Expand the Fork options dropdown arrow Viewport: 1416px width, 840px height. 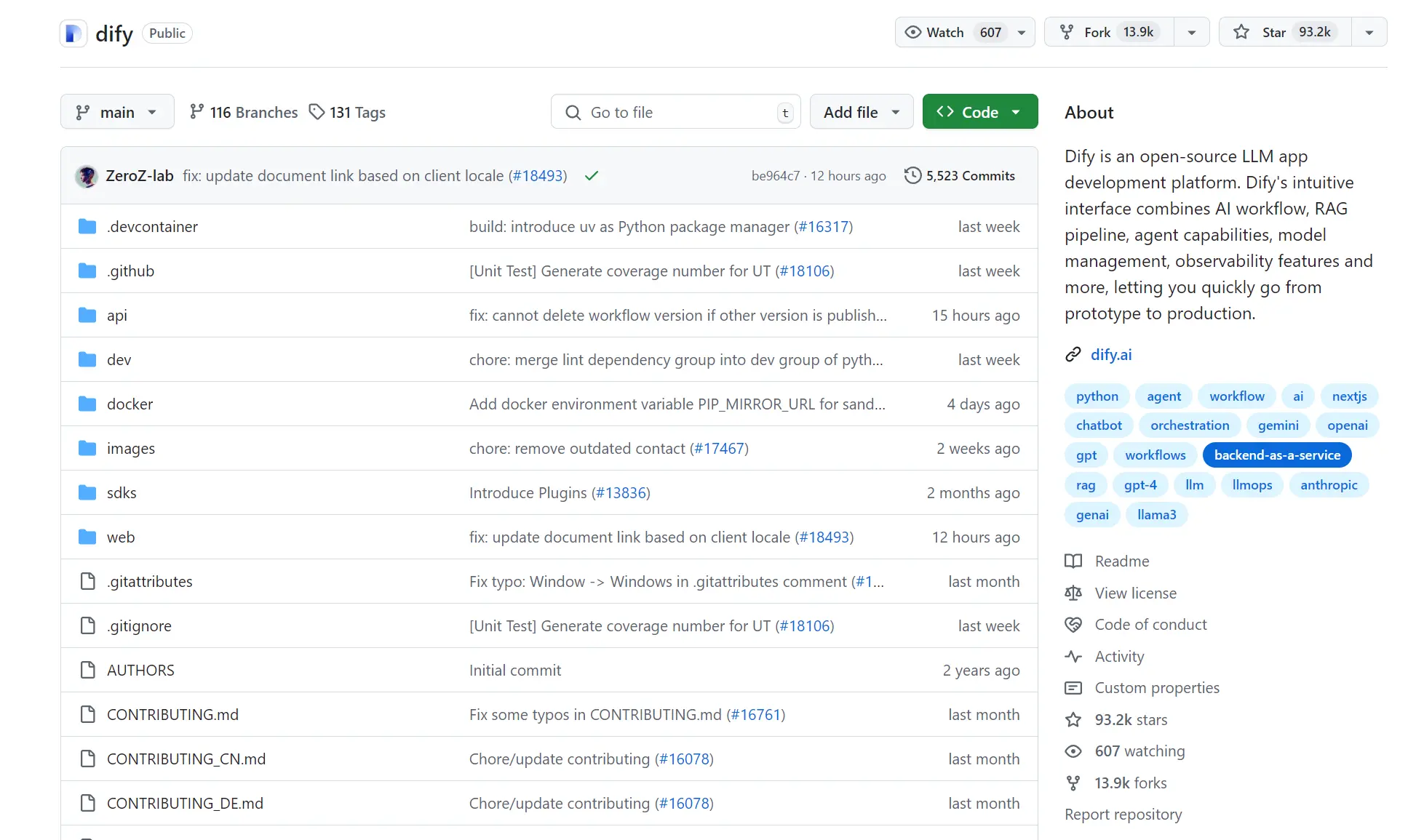[x=1192, y=33]
